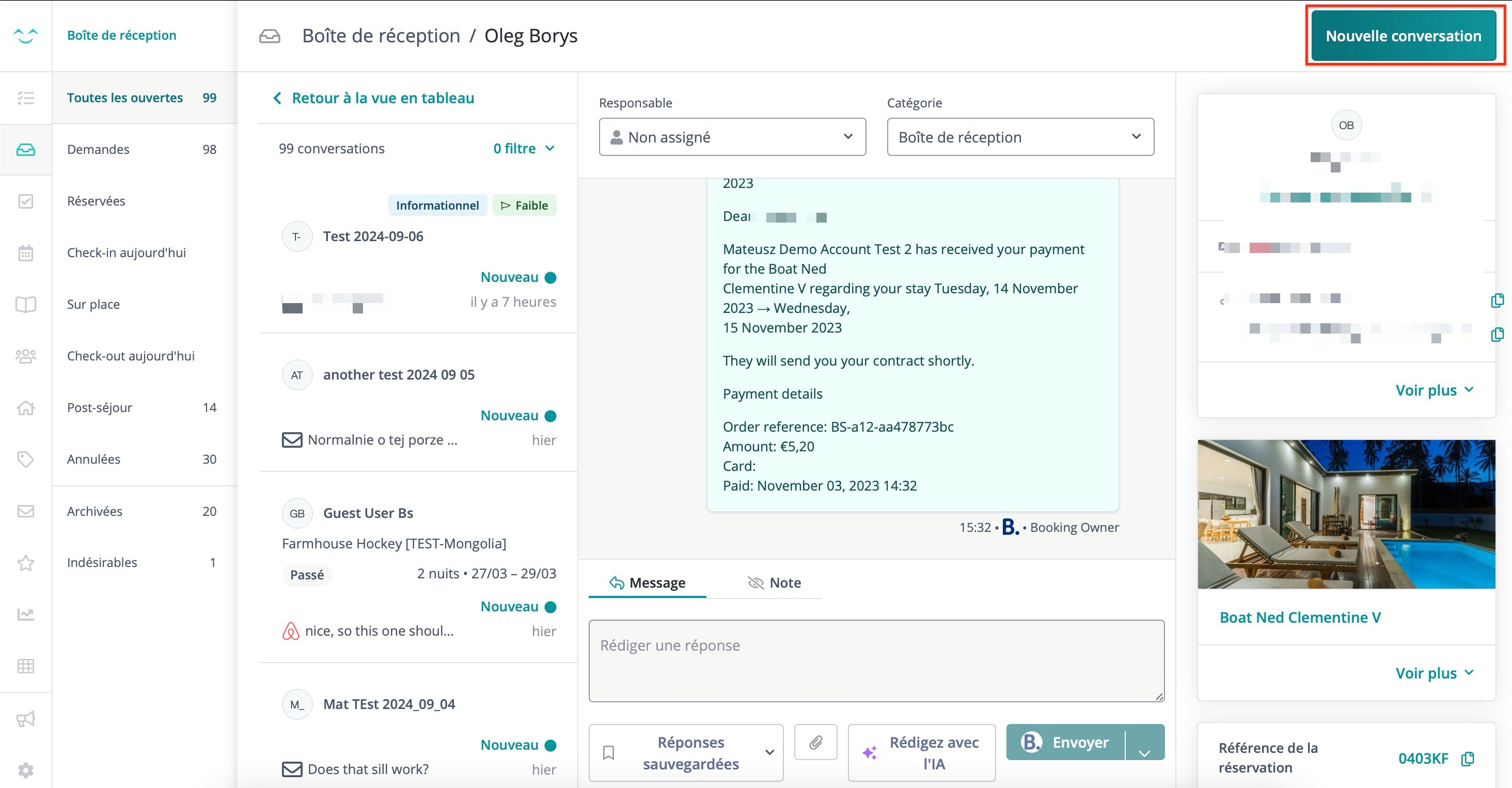Select Archivées in the folder list

(95, 511)
